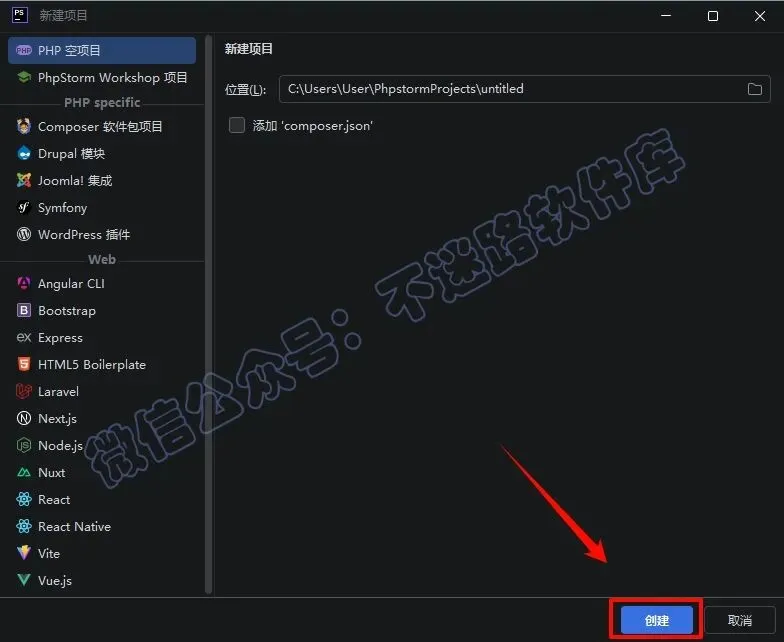Screen dimensions: 784x642
Task: Select Vue.js project type
Action: tap(102, 580)
